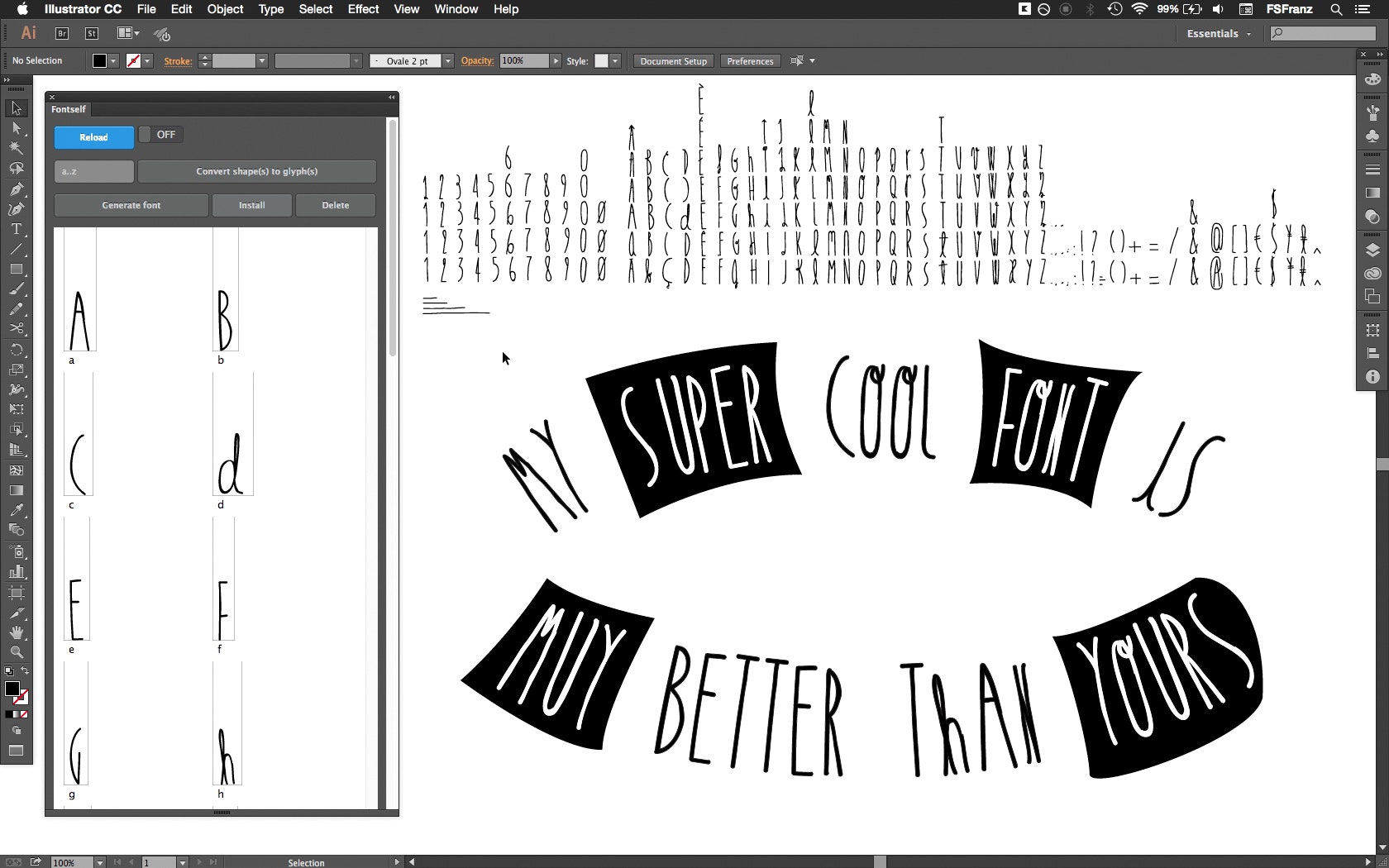Expand the Style dropdown arrow
The image size is (1389, 868).
[615, 61]
